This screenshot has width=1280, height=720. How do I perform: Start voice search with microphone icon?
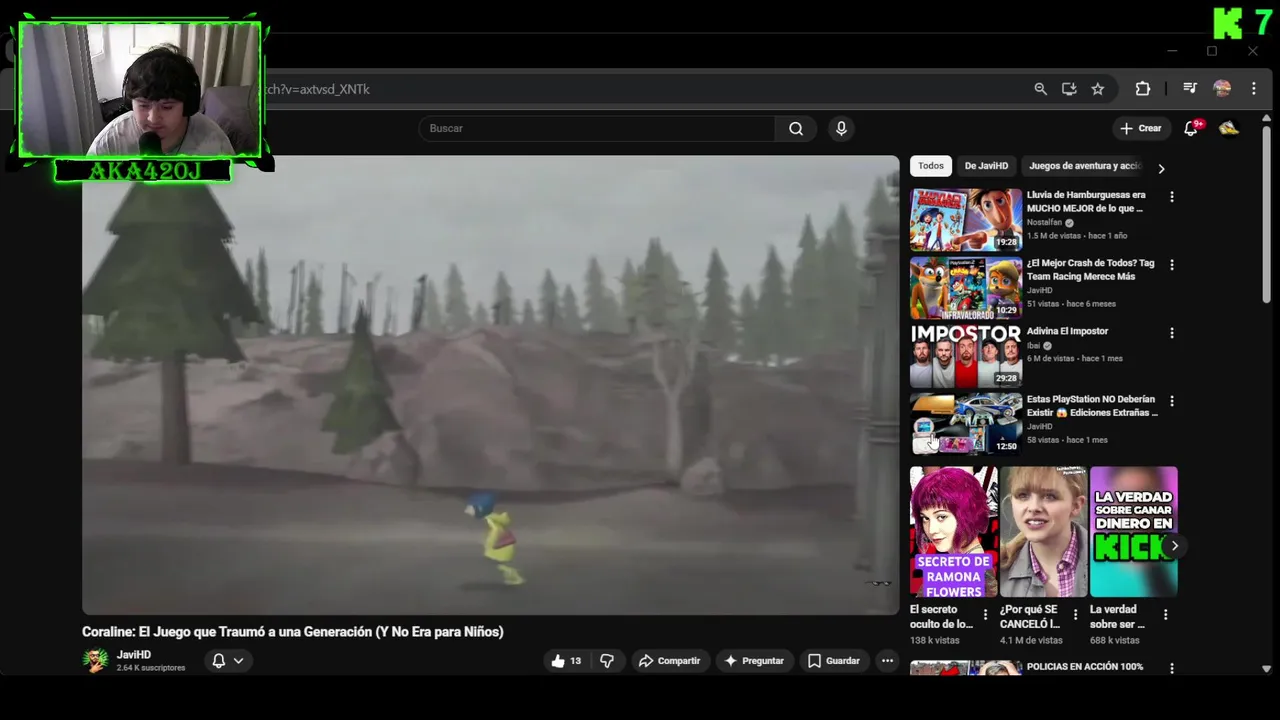pos(841,128)
